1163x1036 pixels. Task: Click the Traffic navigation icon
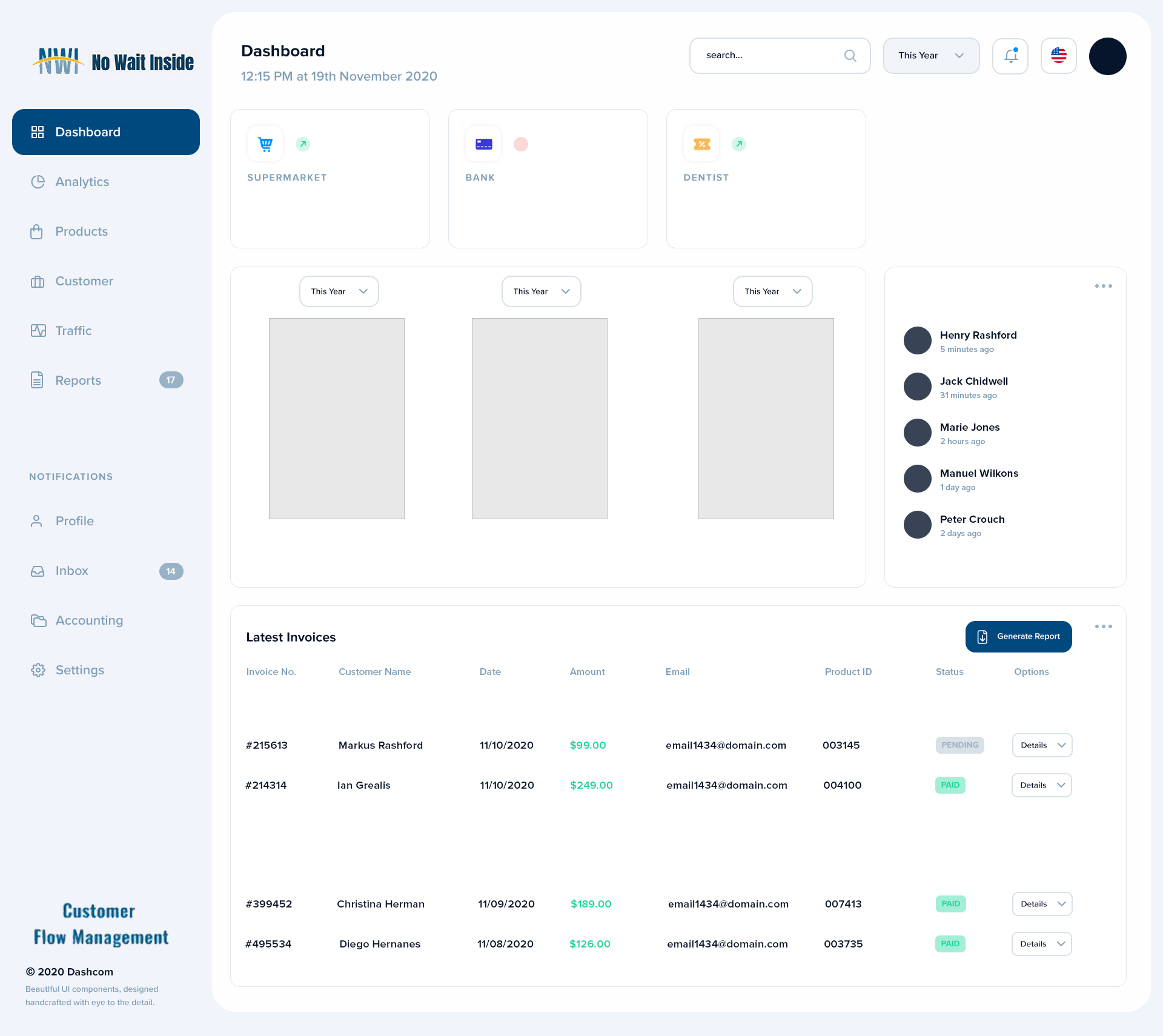coord(37,330)
